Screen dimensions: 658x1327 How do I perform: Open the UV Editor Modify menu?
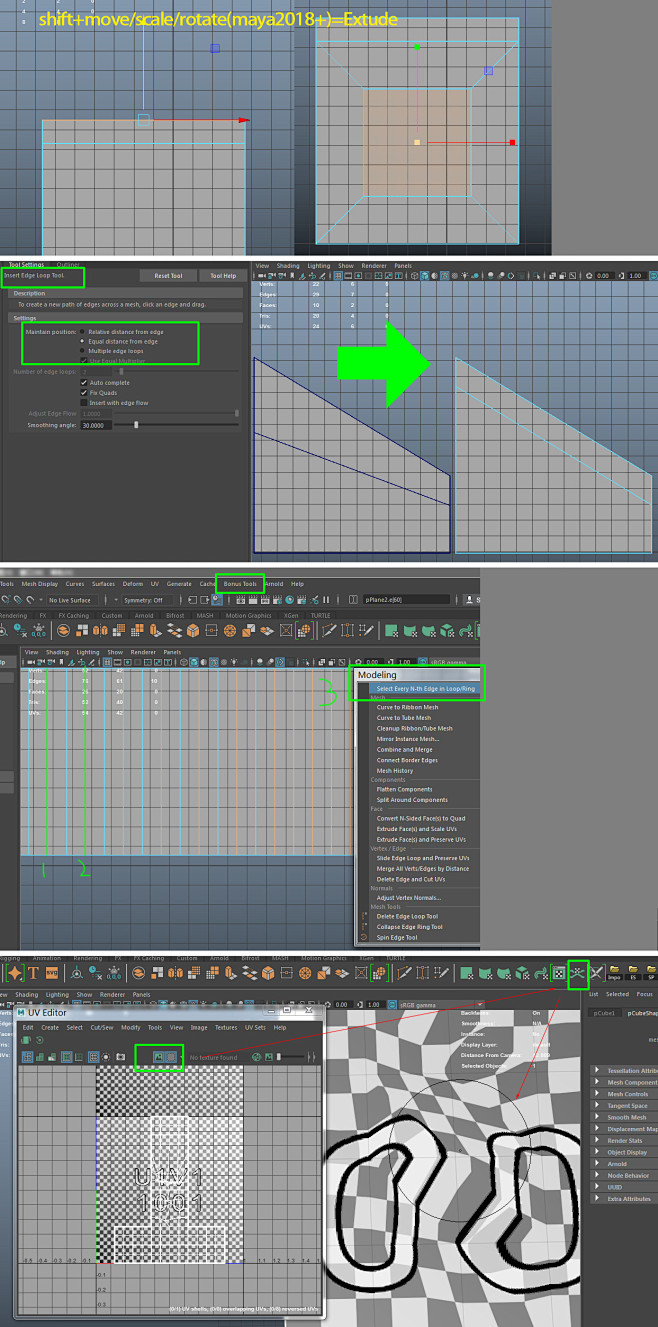point(130,1027)
